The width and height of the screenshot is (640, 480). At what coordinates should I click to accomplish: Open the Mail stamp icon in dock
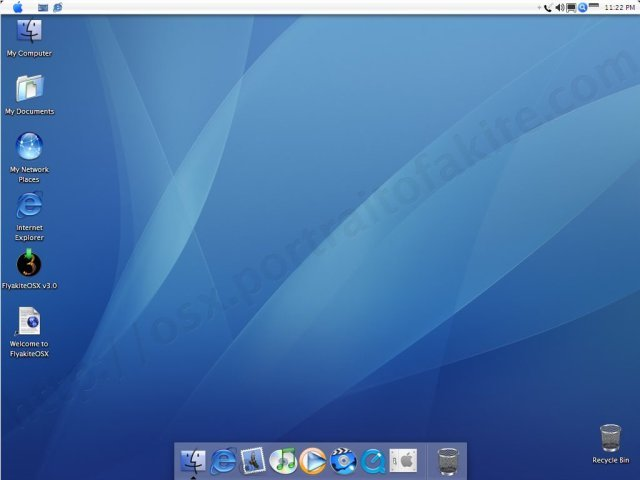click(253, 461)
